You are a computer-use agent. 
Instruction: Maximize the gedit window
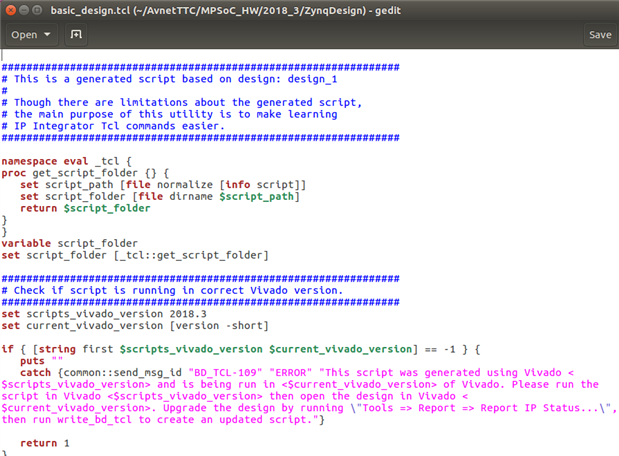tap(37, 10)
